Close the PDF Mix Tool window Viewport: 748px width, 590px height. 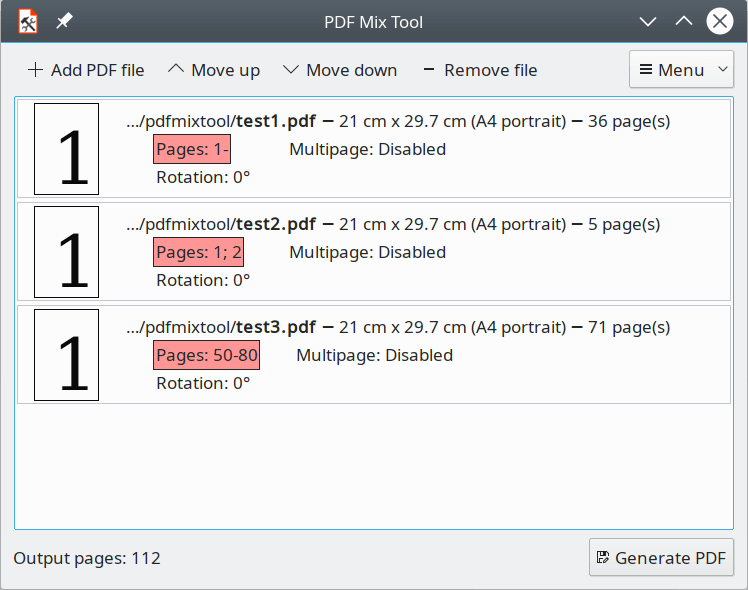coord(719,21)
